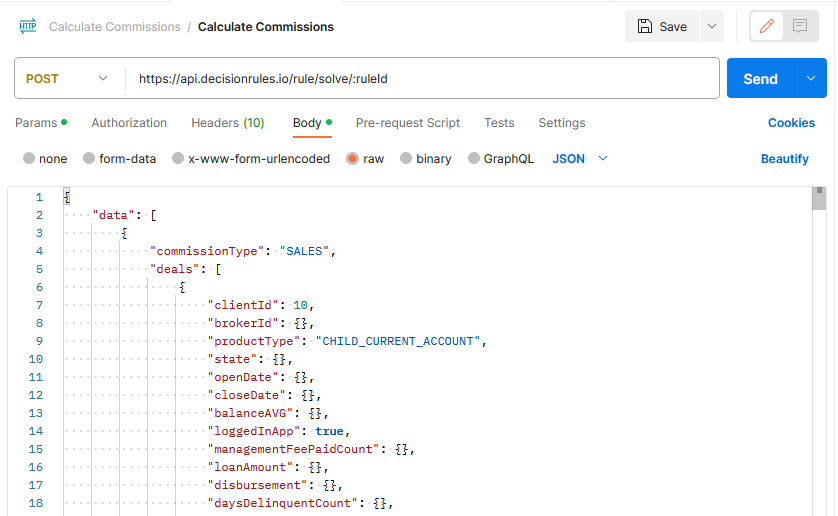Select the raw body radio option
Screen dimensions: 838x516
click(352, 158)
